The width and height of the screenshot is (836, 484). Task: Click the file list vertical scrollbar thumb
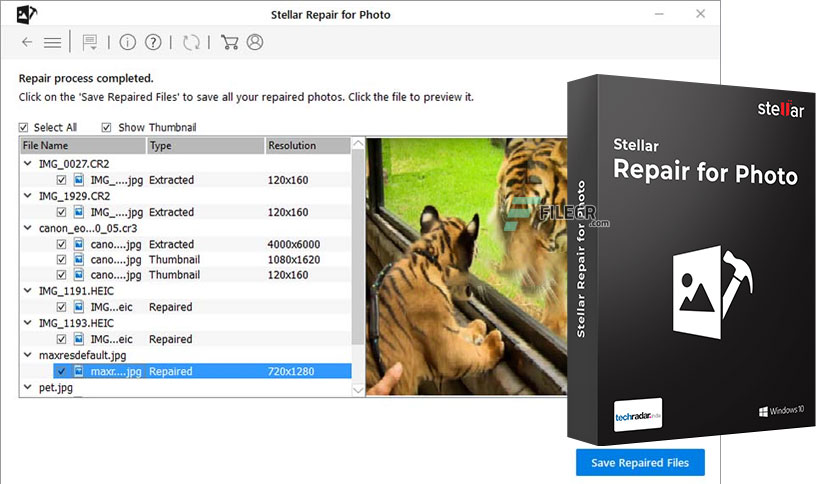tap(358, 247)
